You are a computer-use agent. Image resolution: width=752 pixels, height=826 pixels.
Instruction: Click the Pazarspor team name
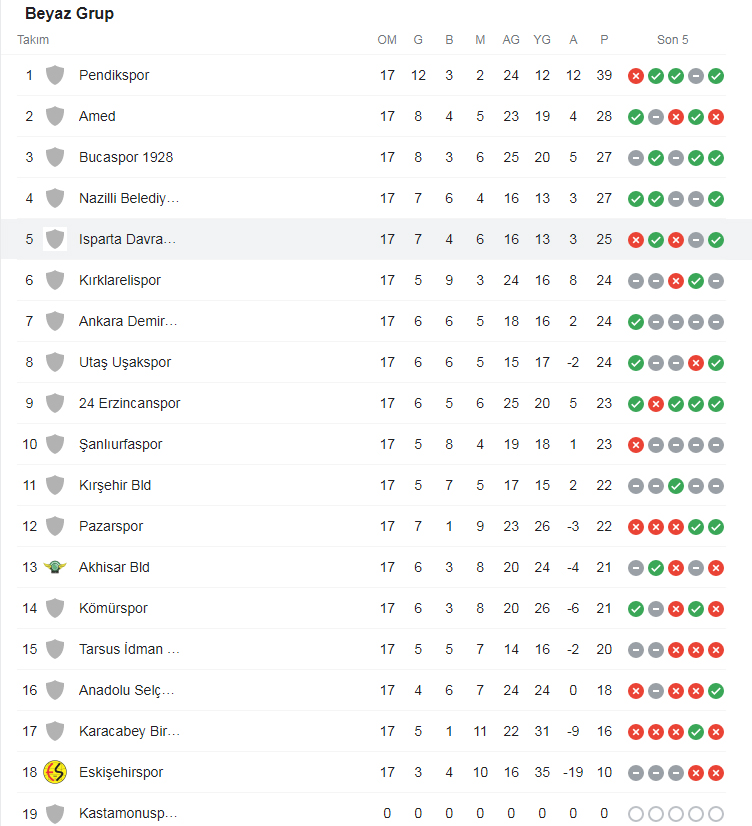(111, 526)
